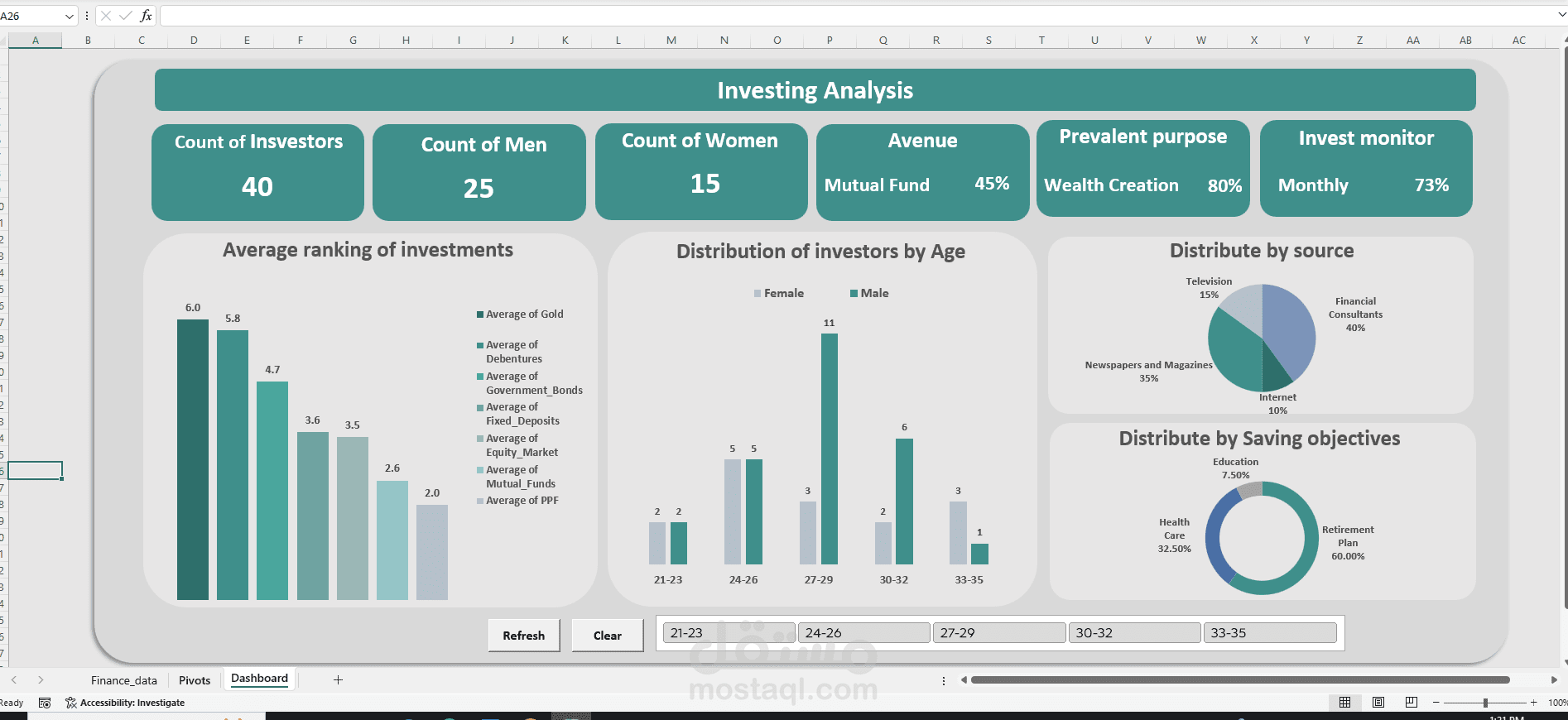Viewport: 1568px width, 720px height.
Task: Click the Newspapers and Magazines pie label
Action: (x=1148, y=372)
